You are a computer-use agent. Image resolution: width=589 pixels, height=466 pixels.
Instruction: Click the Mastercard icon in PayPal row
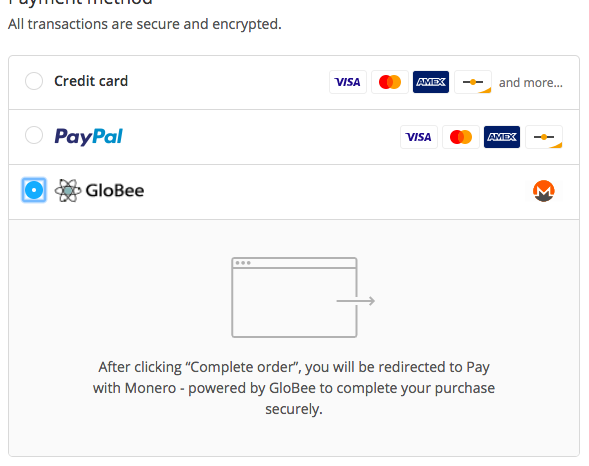pos(461,137)
